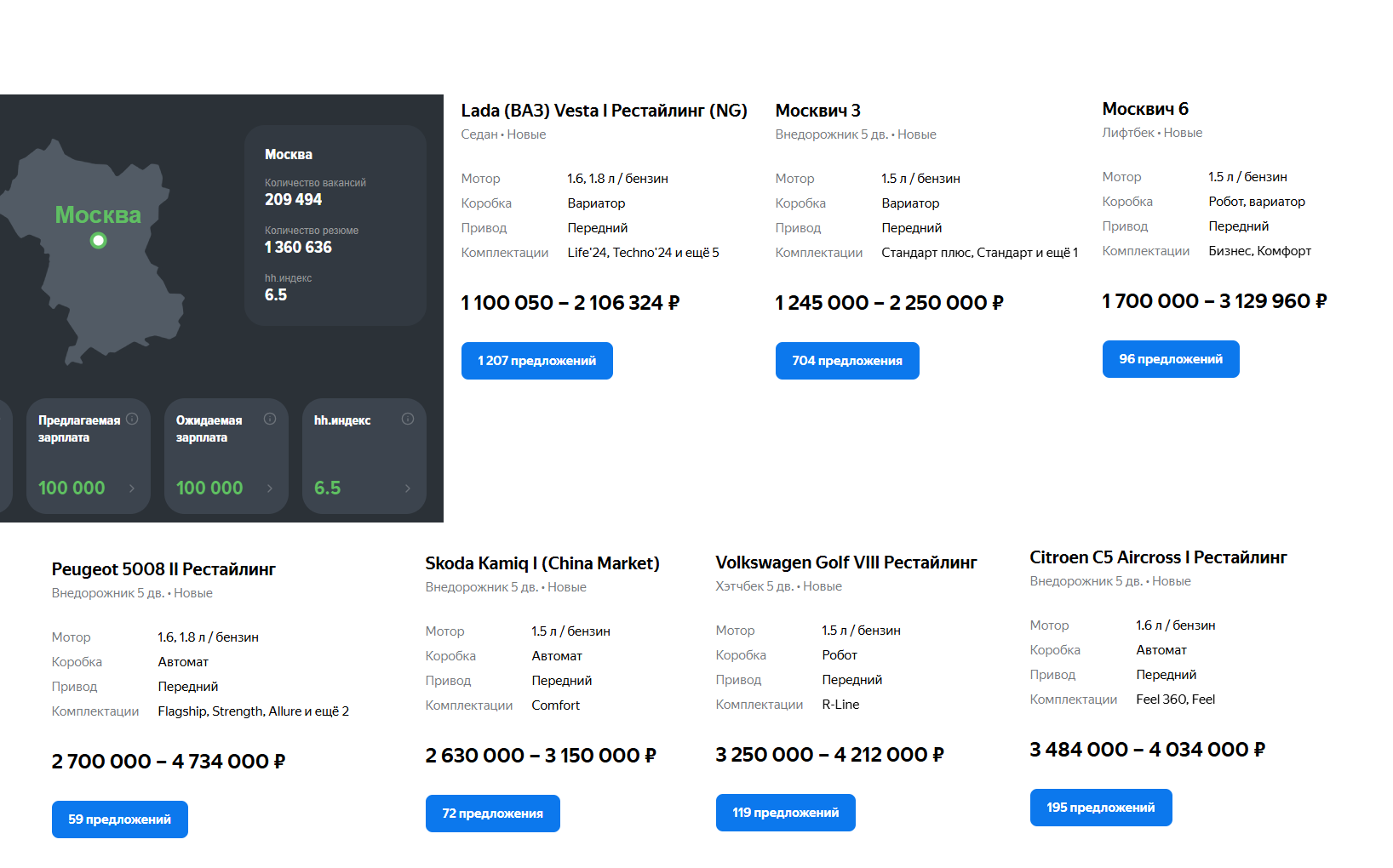Click info icon on Предлагаемая зарплата card

click(x=132, y=419)
